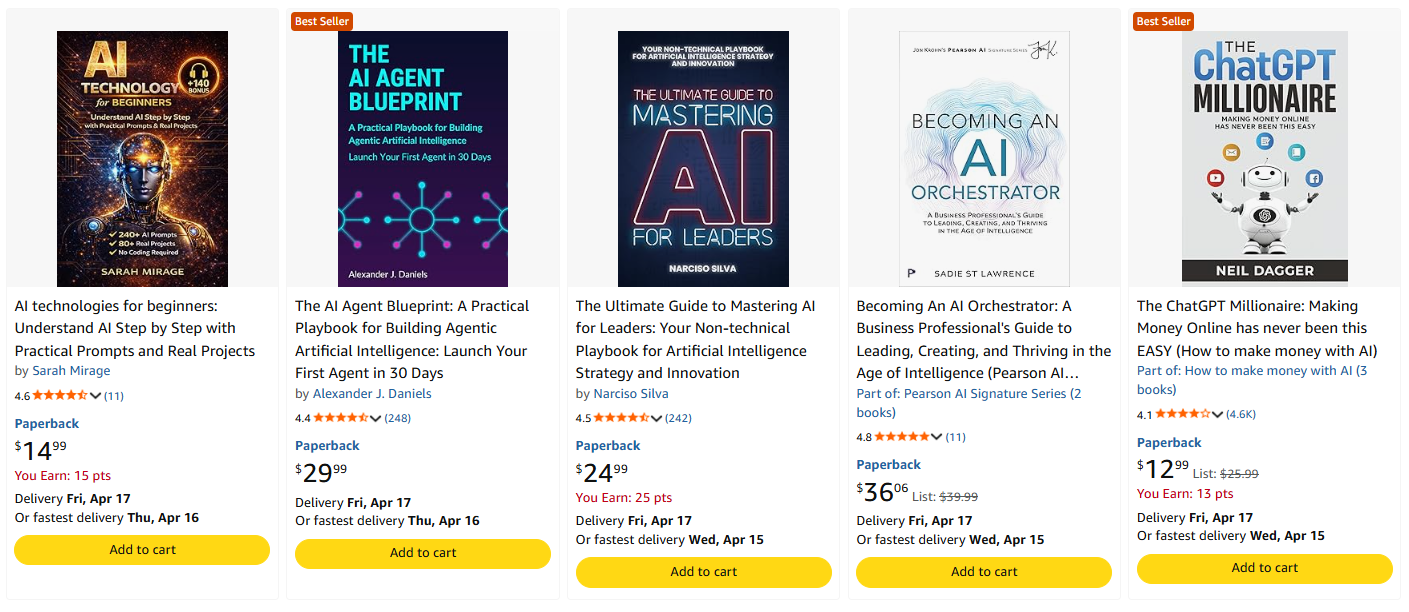Expand the ChatGPT Millionaire rating chevron
This screenshot has width=1409, height=612.
[x=1218, y=415]
